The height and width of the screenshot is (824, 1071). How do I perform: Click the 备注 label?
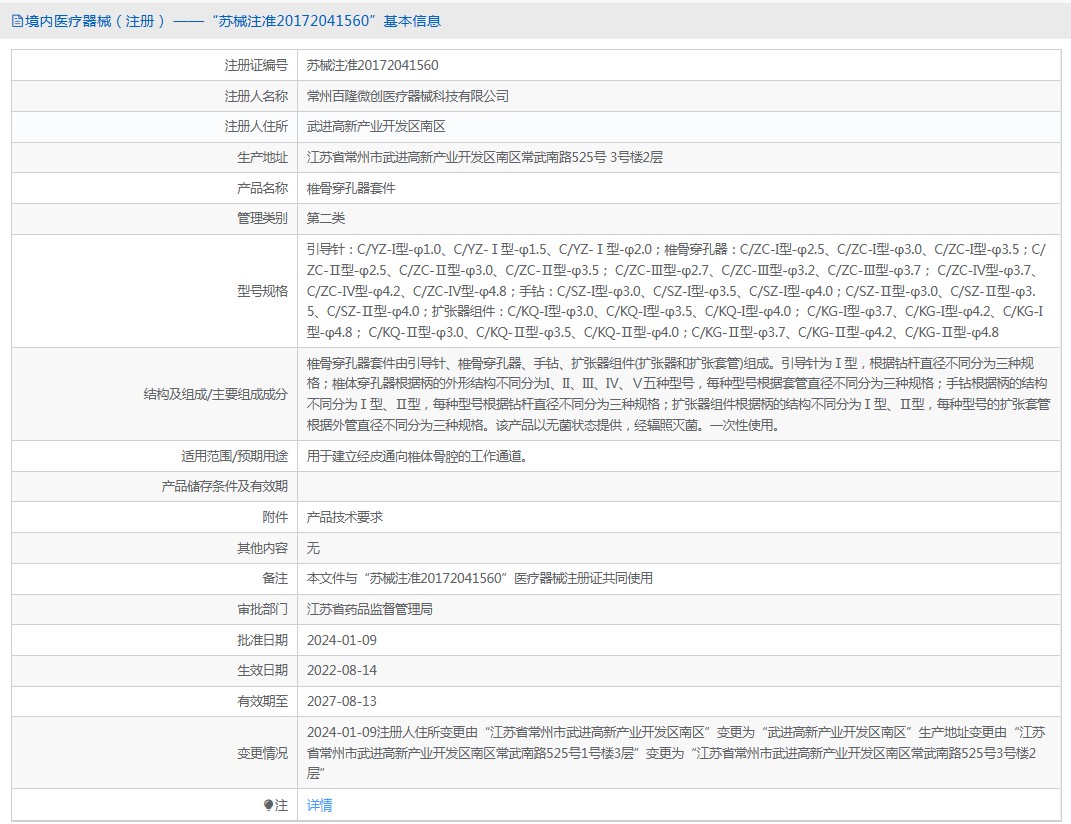[x=275, y=578]
